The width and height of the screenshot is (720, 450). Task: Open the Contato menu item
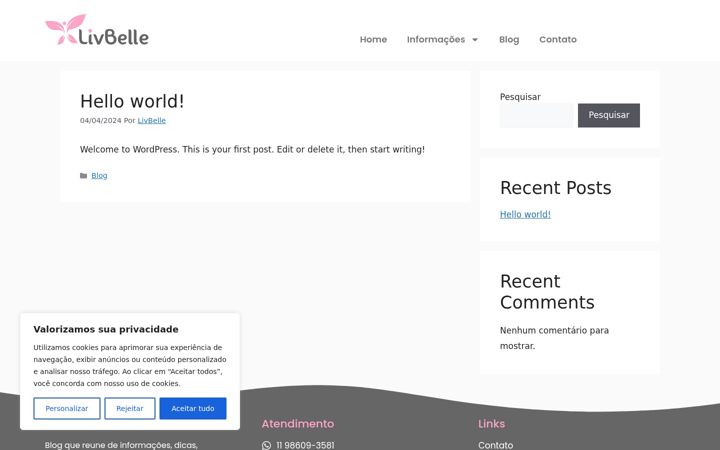point(558,39)
